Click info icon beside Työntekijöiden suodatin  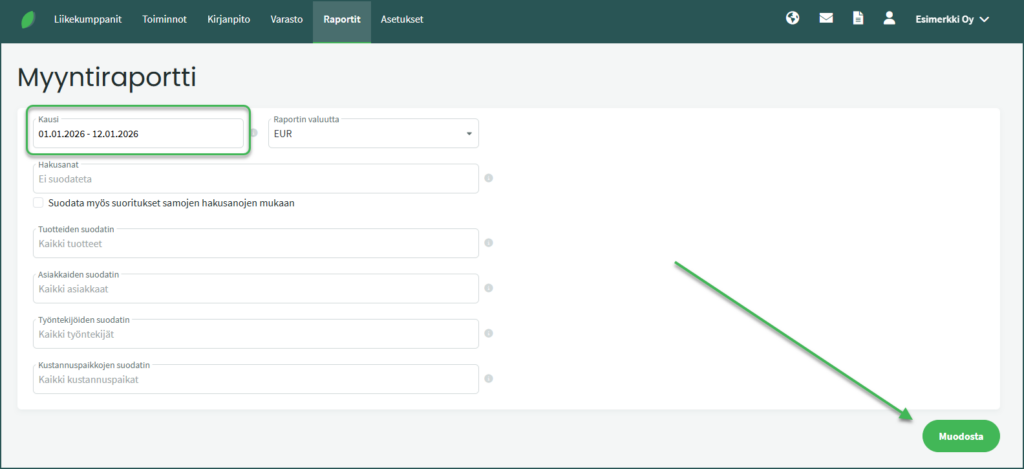pos(489,334)
